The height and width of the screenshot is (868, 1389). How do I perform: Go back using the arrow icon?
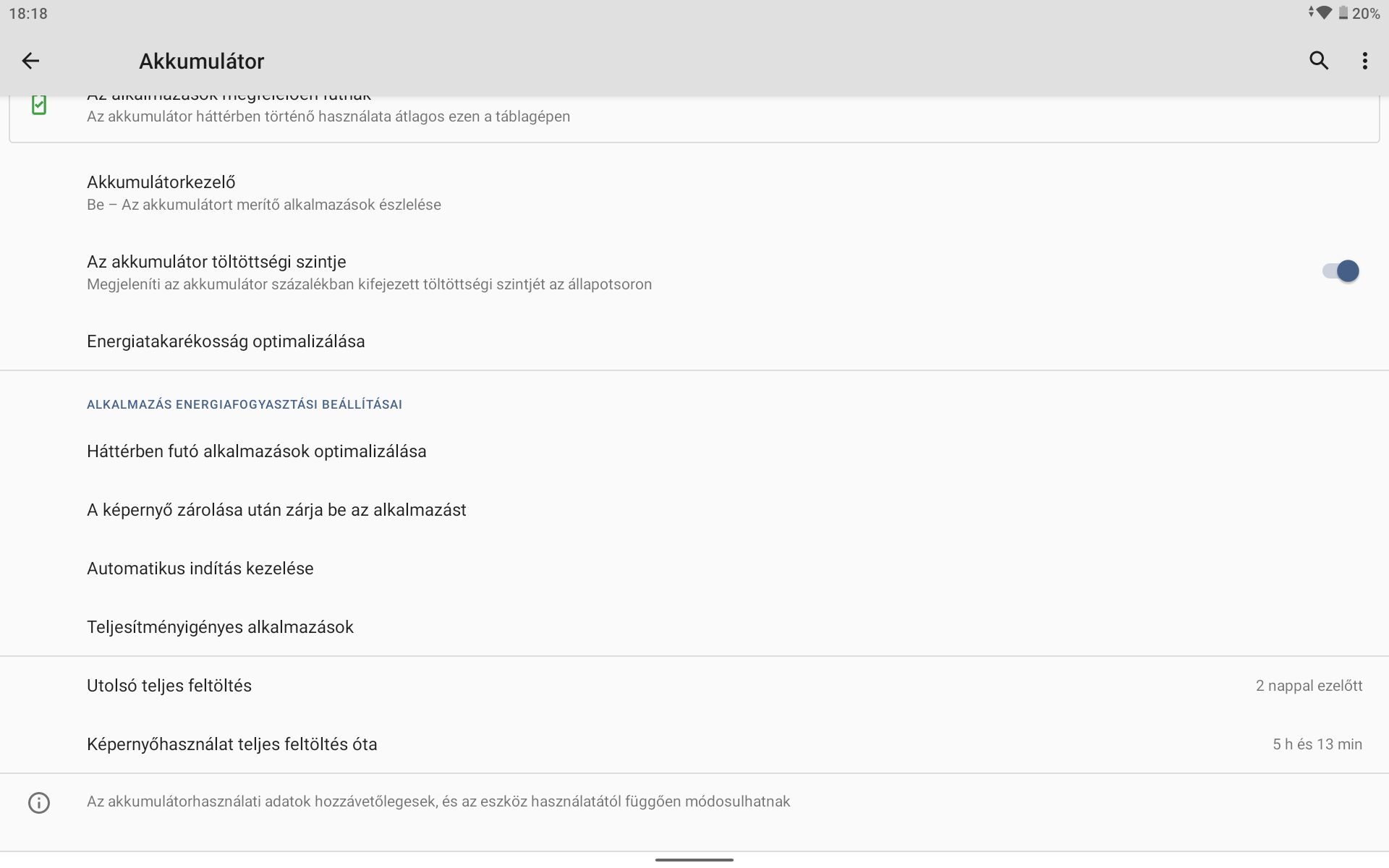(x=30, y=61)
